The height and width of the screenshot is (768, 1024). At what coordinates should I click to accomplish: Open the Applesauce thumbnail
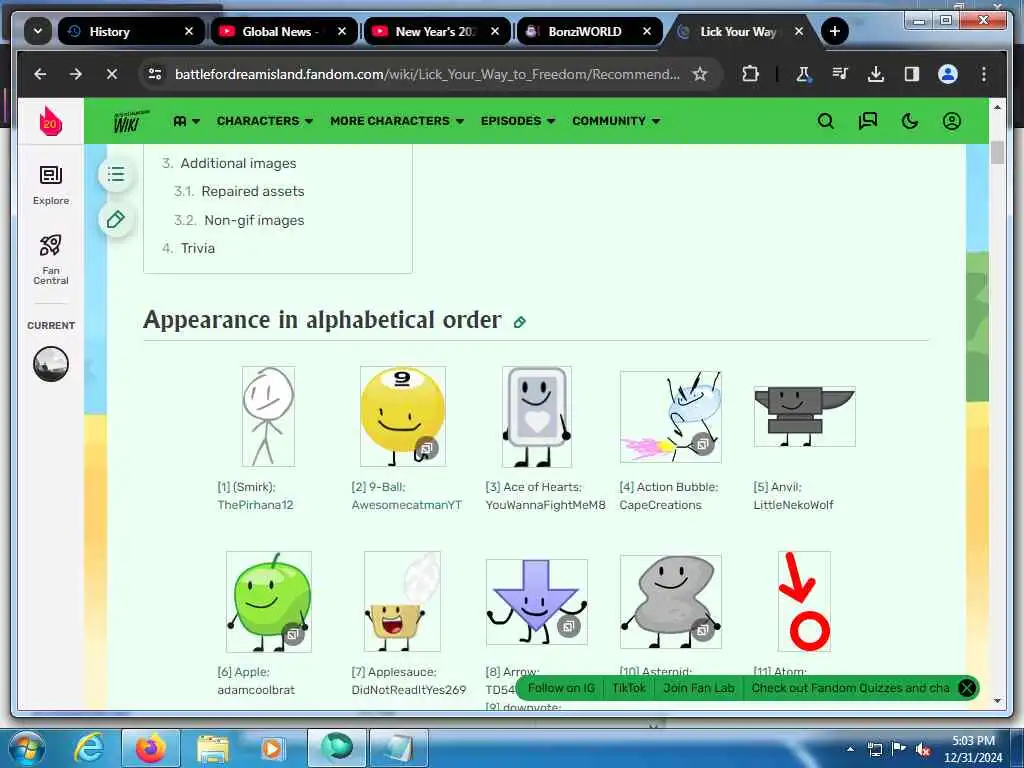click(402, 601)
